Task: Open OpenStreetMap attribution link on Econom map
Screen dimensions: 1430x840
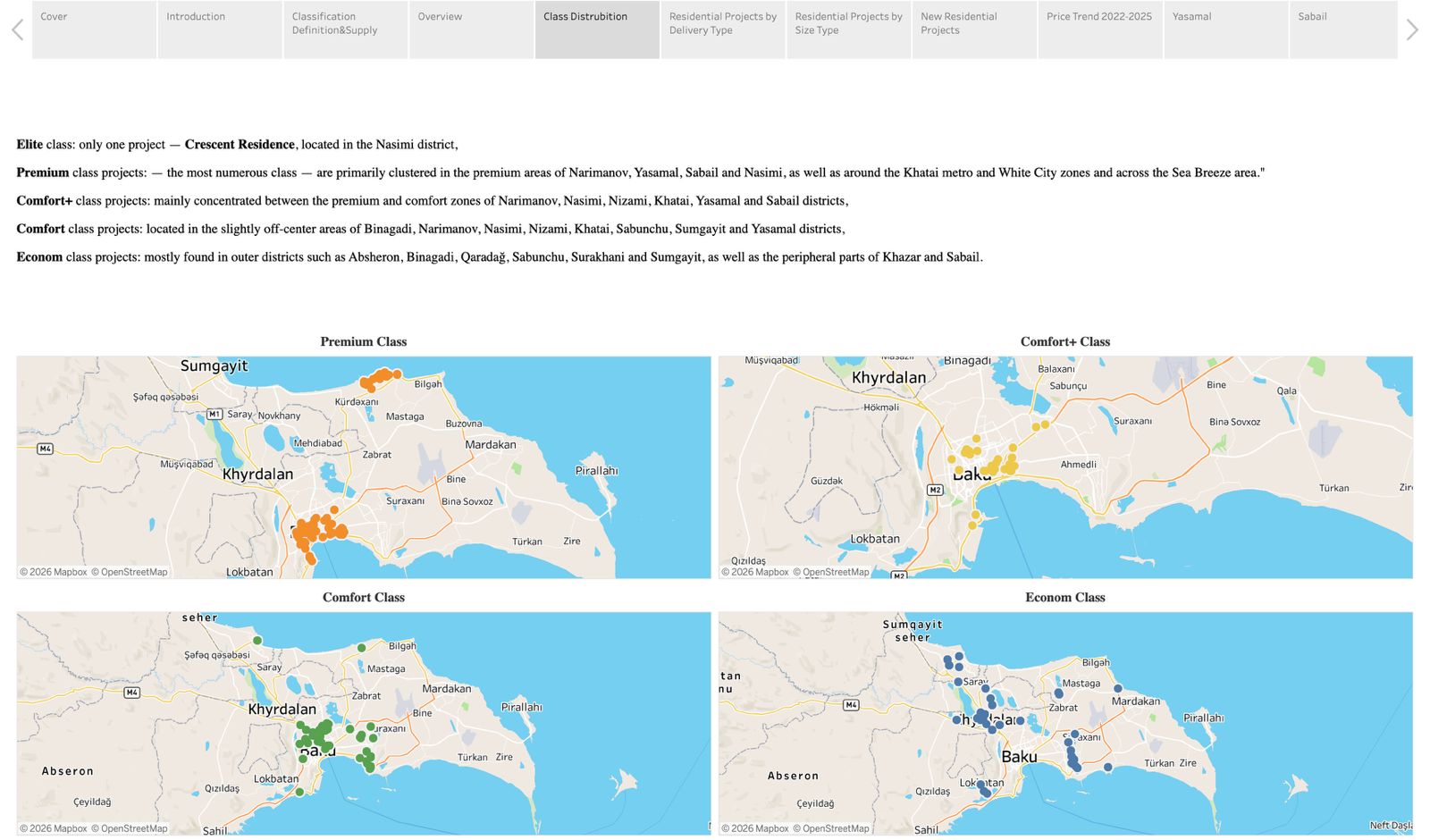Action: point(831,828)
